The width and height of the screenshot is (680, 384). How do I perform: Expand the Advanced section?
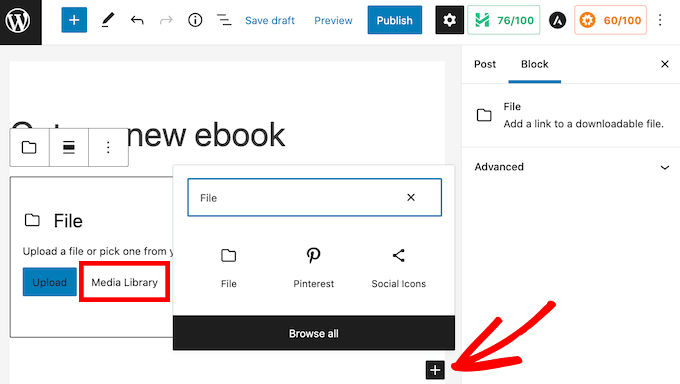[572, 167]
